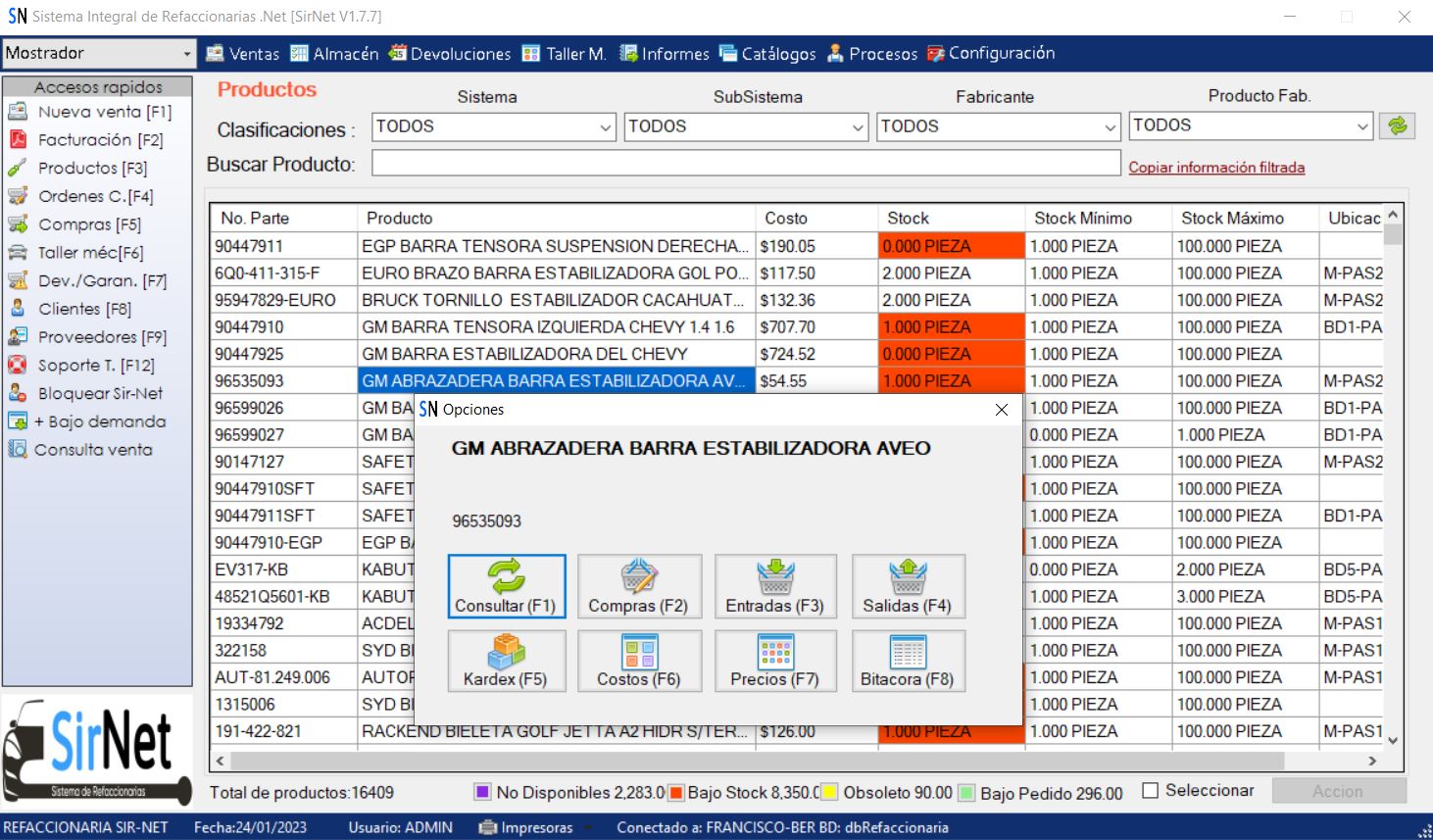Click the Bajo Stock orange color swatch
Screen dimensions: 1433x840
coord(675,792)
